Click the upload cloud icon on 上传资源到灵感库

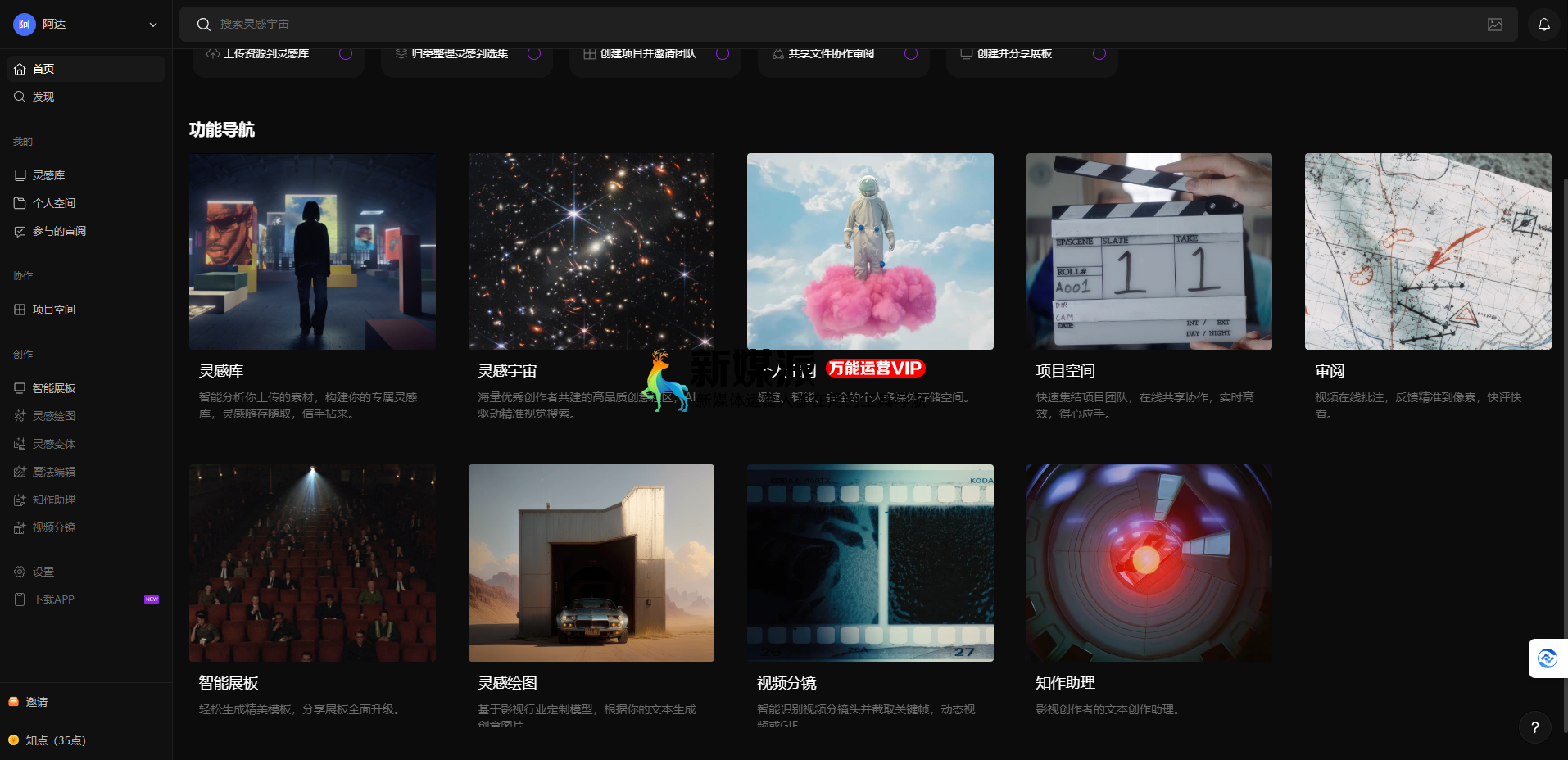pyautogui.click(x=213, y=54)
